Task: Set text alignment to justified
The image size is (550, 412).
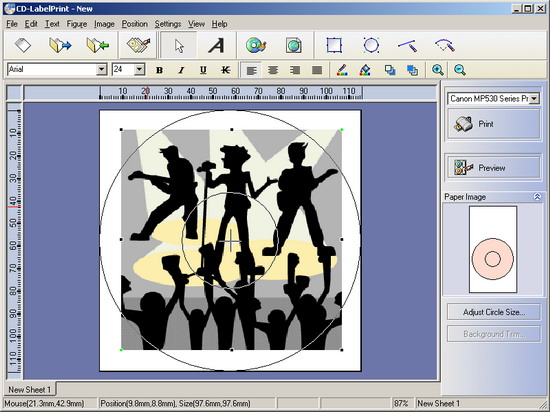Action: tap(317, 70)
